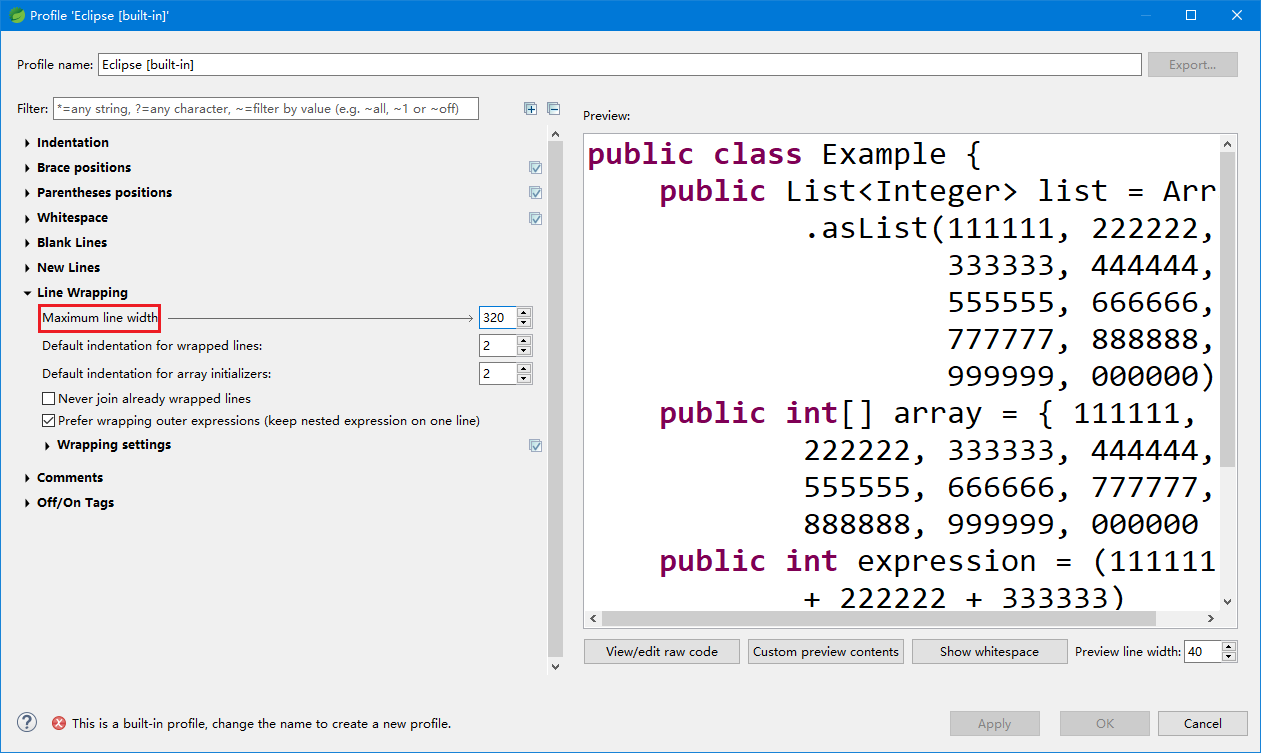Screen dimensions: 1261x753
Task: Click the Spring icon in the title bar
Action: (17, 15)
